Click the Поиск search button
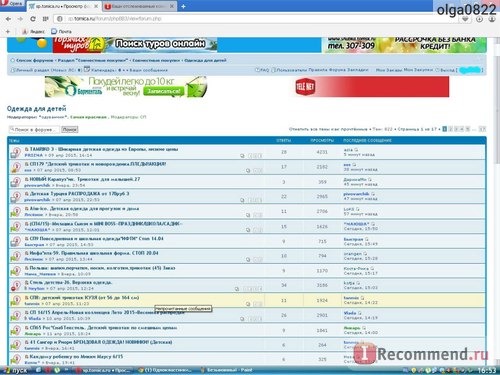 tap(70, 129)
